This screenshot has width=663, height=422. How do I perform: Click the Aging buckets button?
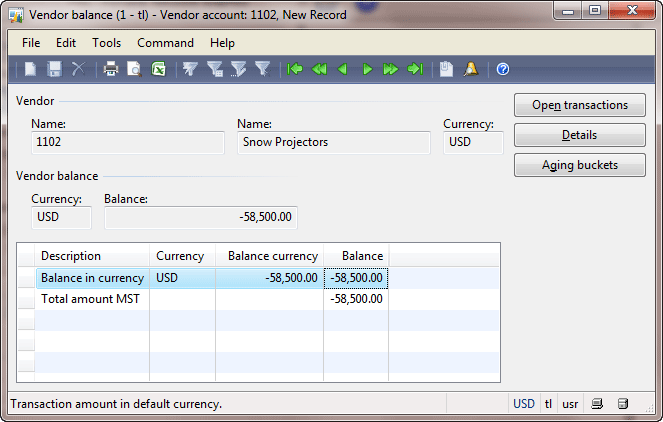580,165
